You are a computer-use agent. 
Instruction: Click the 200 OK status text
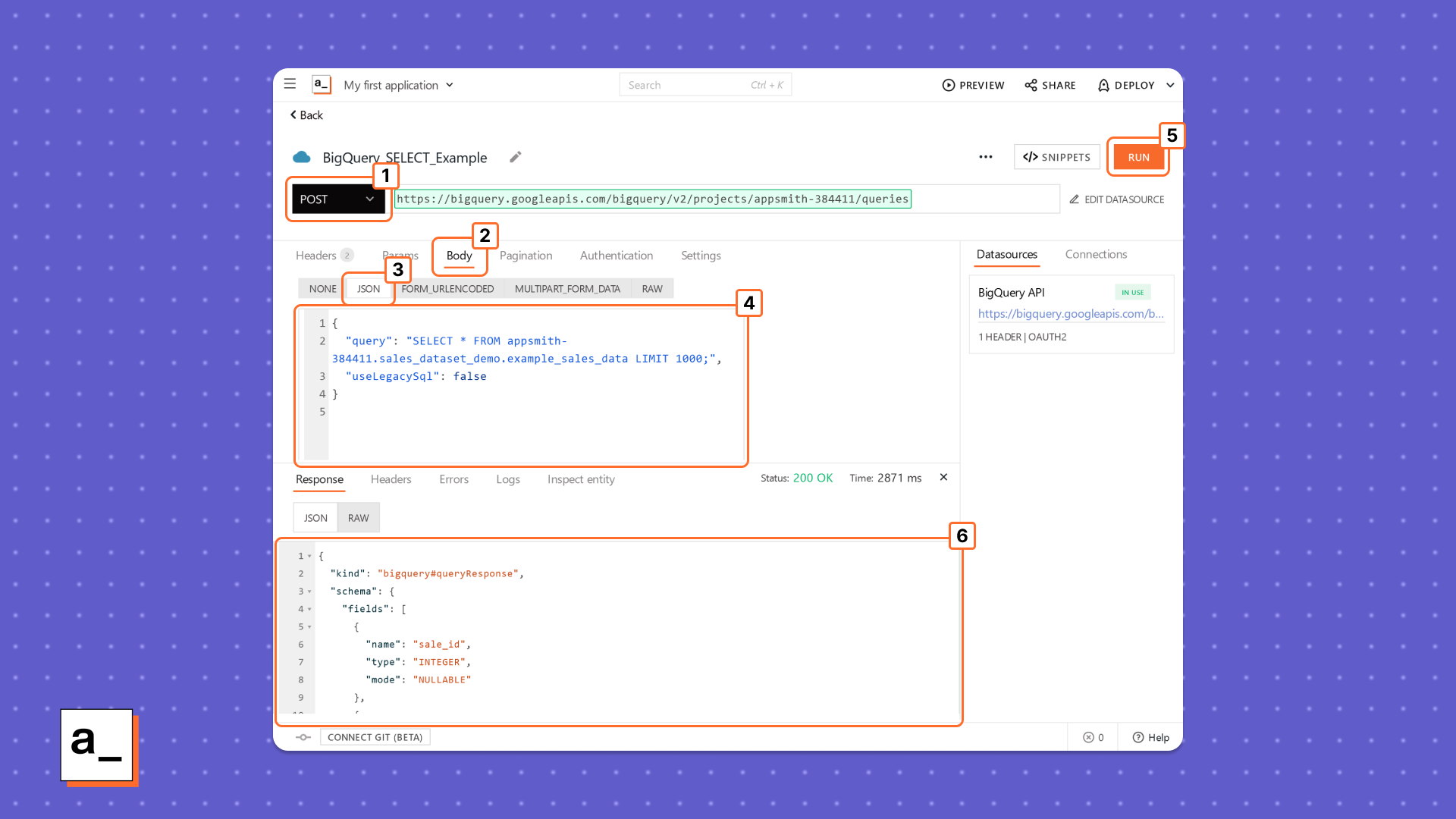coord(812,478)
